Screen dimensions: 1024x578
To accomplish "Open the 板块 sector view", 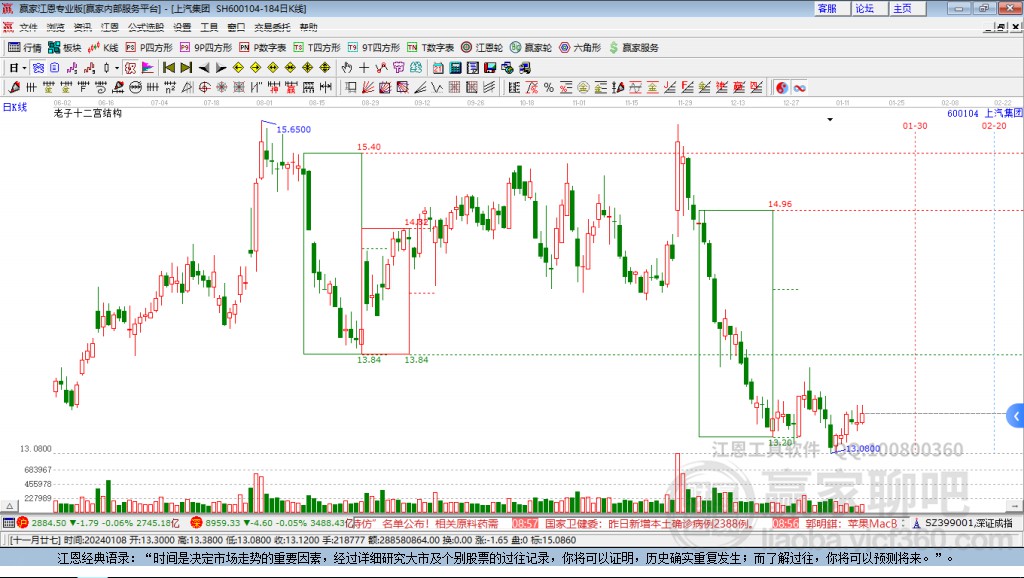I will [64, 47].
